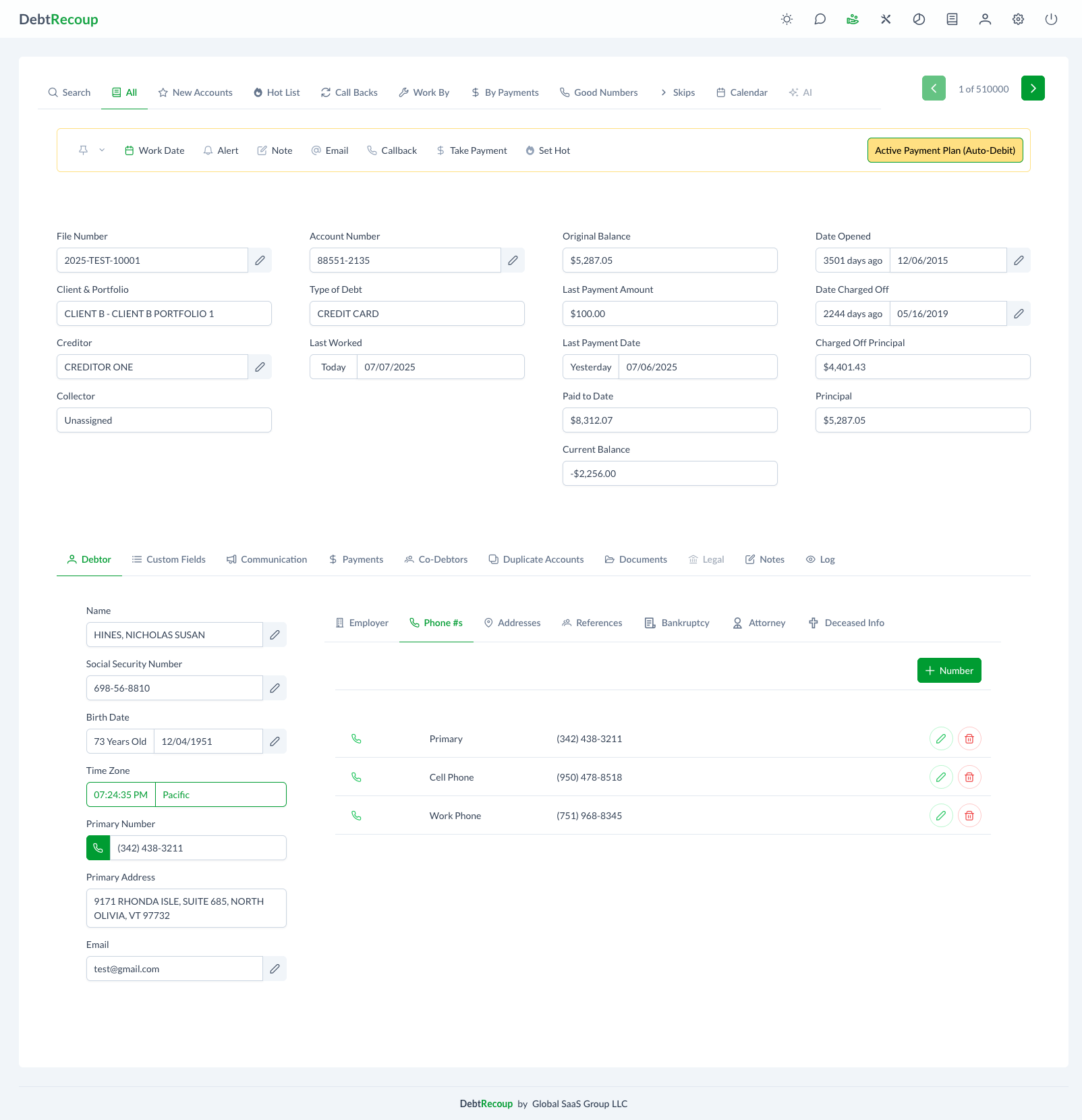Image resolution: width=1082 pixels, height=1120 pixels.
Task: Click the user profile icon in header
Action: (985, 20)
